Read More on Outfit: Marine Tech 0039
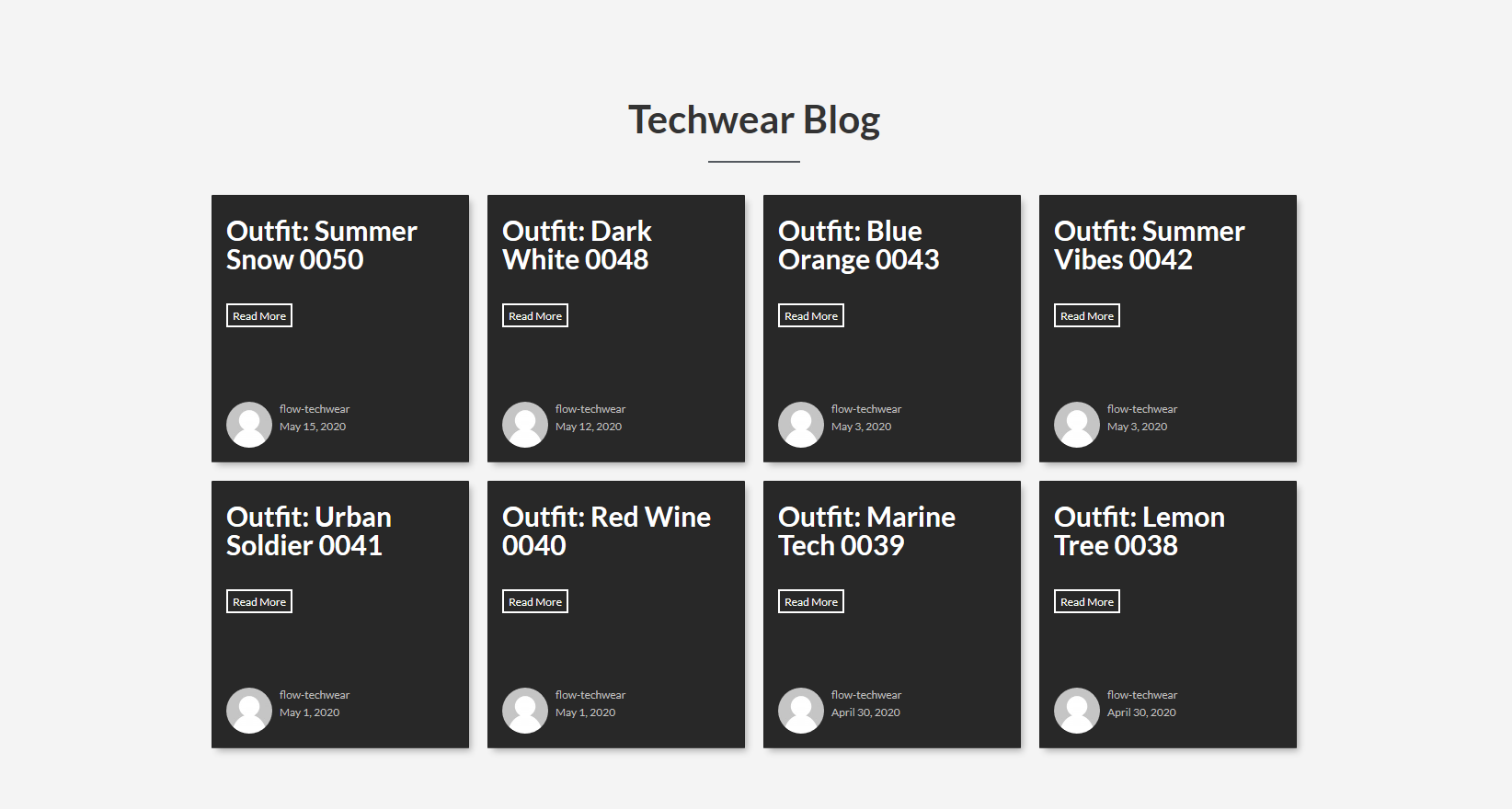The width and height of the screenshot is (1512, 809). (x=811, y=601)
